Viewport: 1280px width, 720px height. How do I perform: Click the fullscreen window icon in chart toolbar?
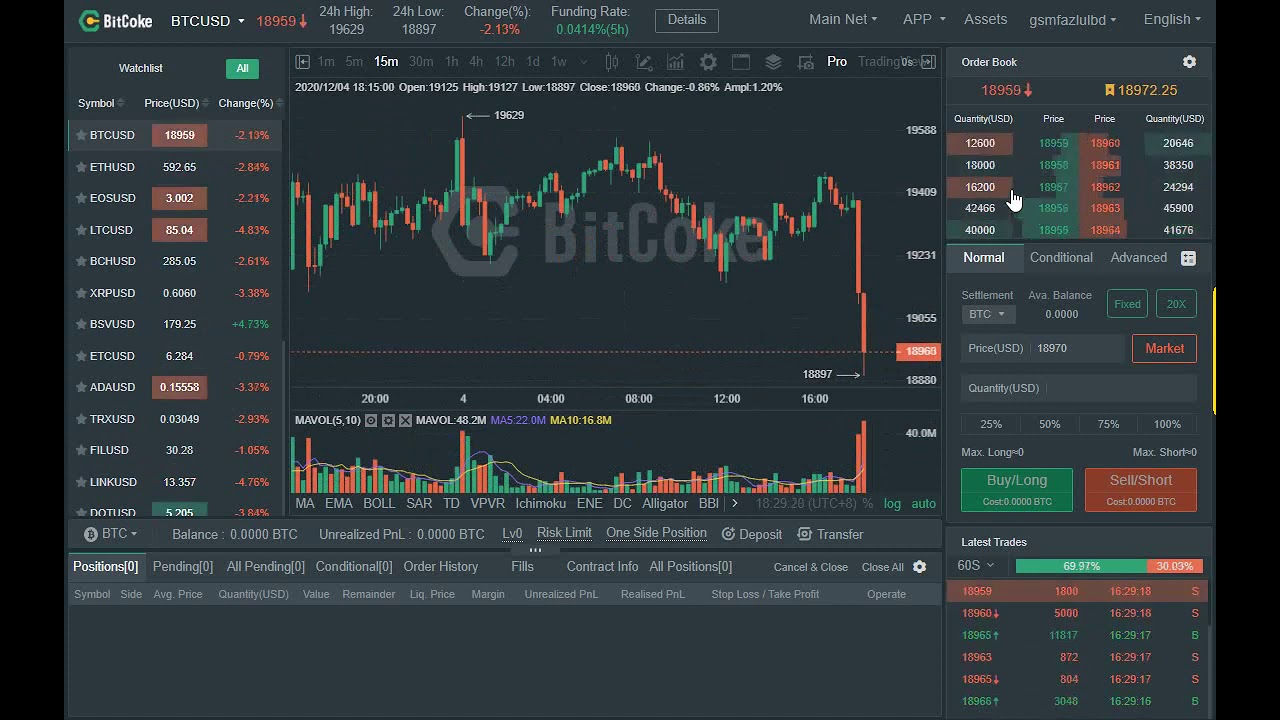coord(741,62)
